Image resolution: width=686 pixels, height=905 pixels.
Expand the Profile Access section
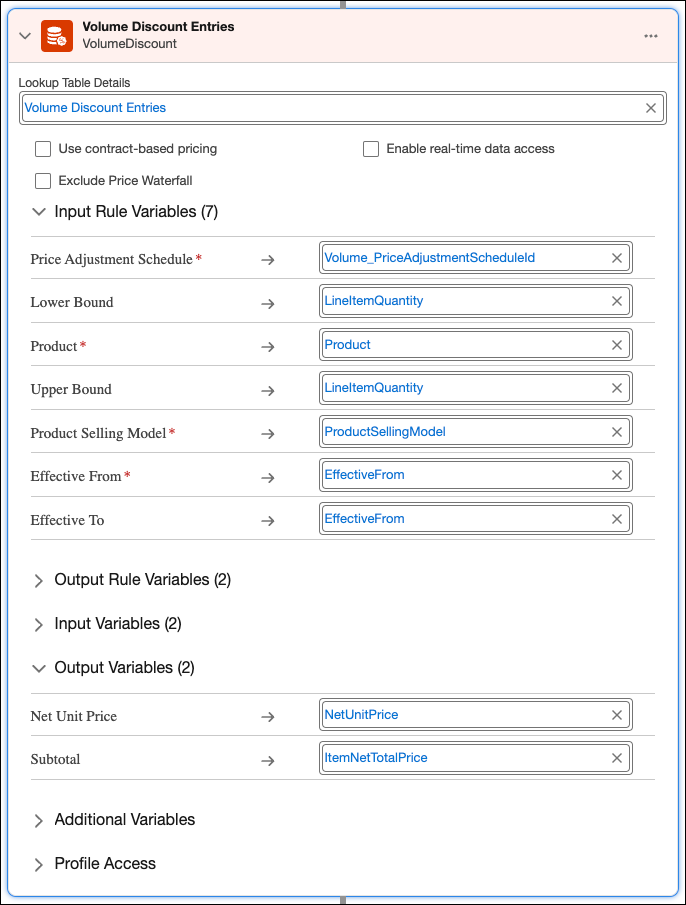click(x=39, y=864)
